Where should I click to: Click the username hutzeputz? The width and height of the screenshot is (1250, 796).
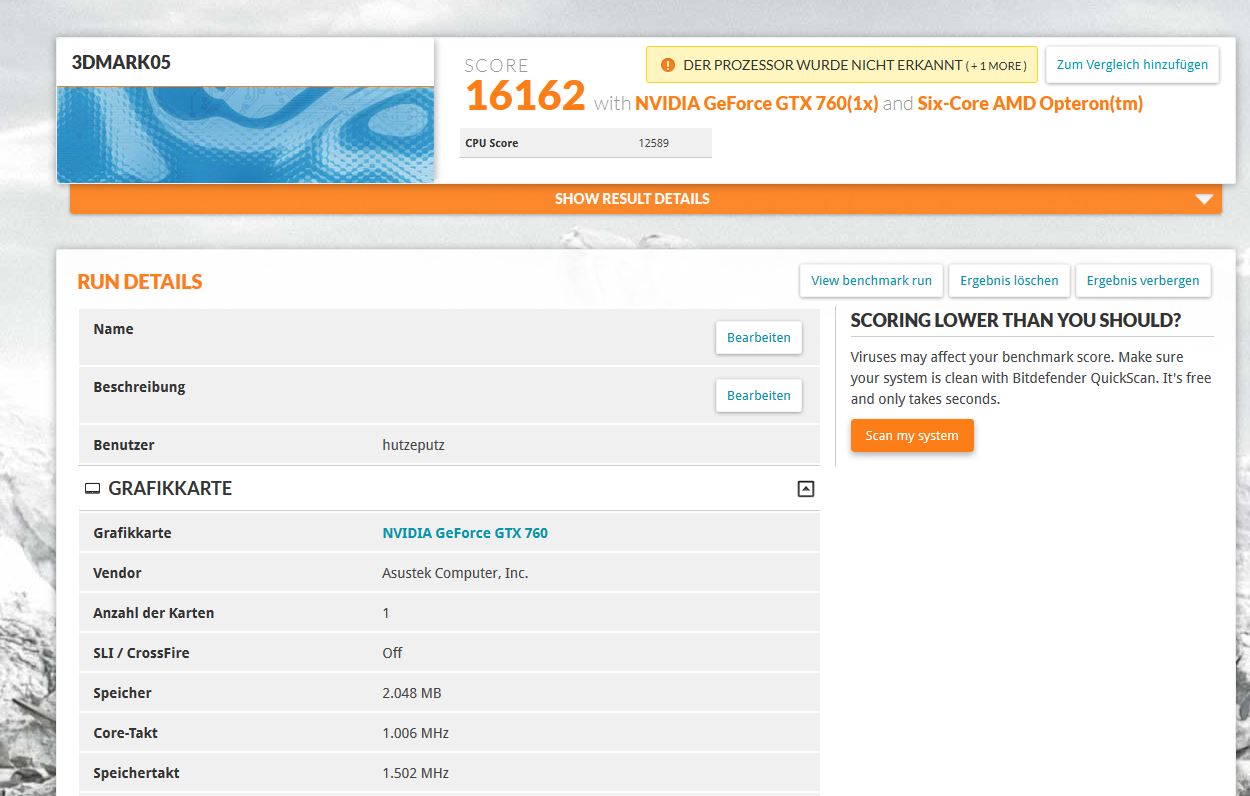click(x=413, y=445)
